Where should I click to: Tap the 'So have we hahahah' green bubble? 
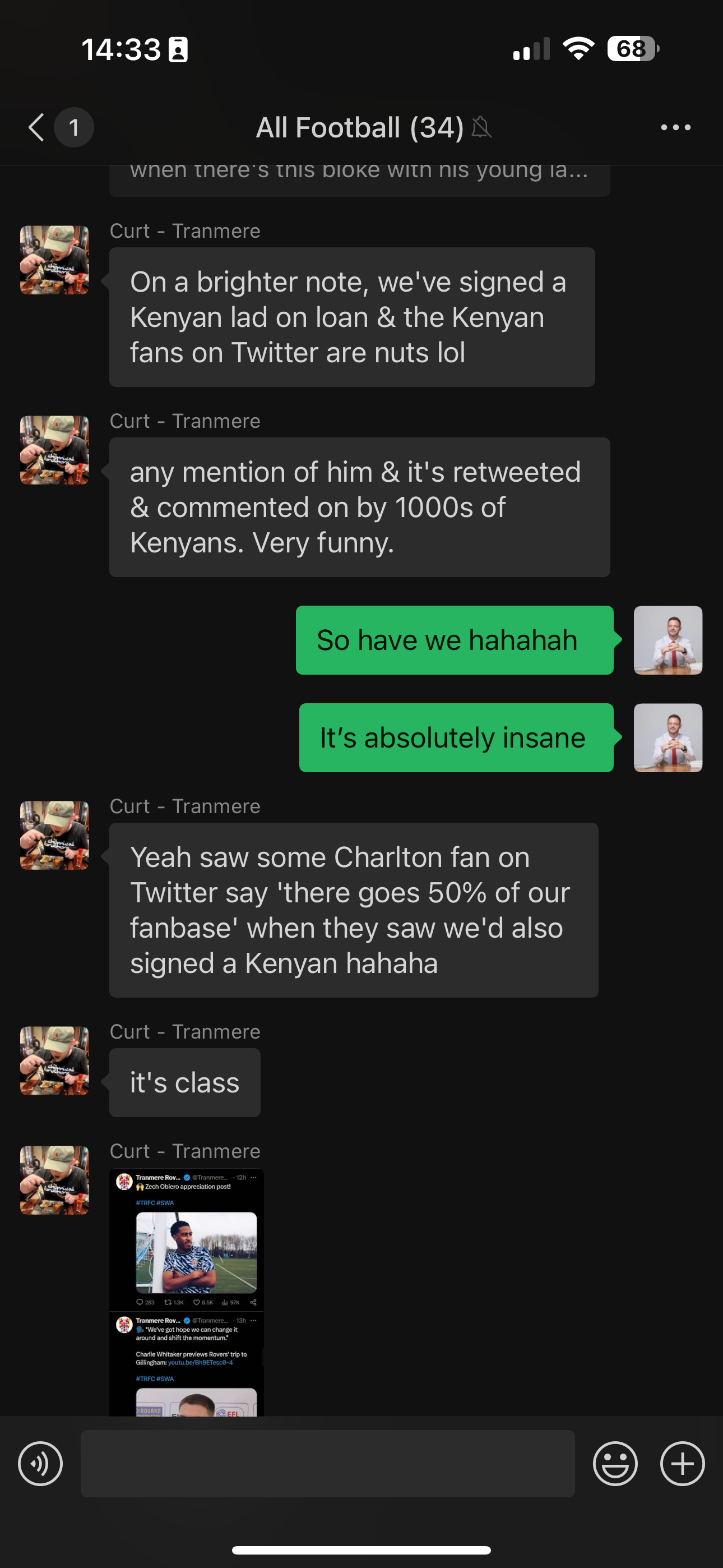(455, 640)
